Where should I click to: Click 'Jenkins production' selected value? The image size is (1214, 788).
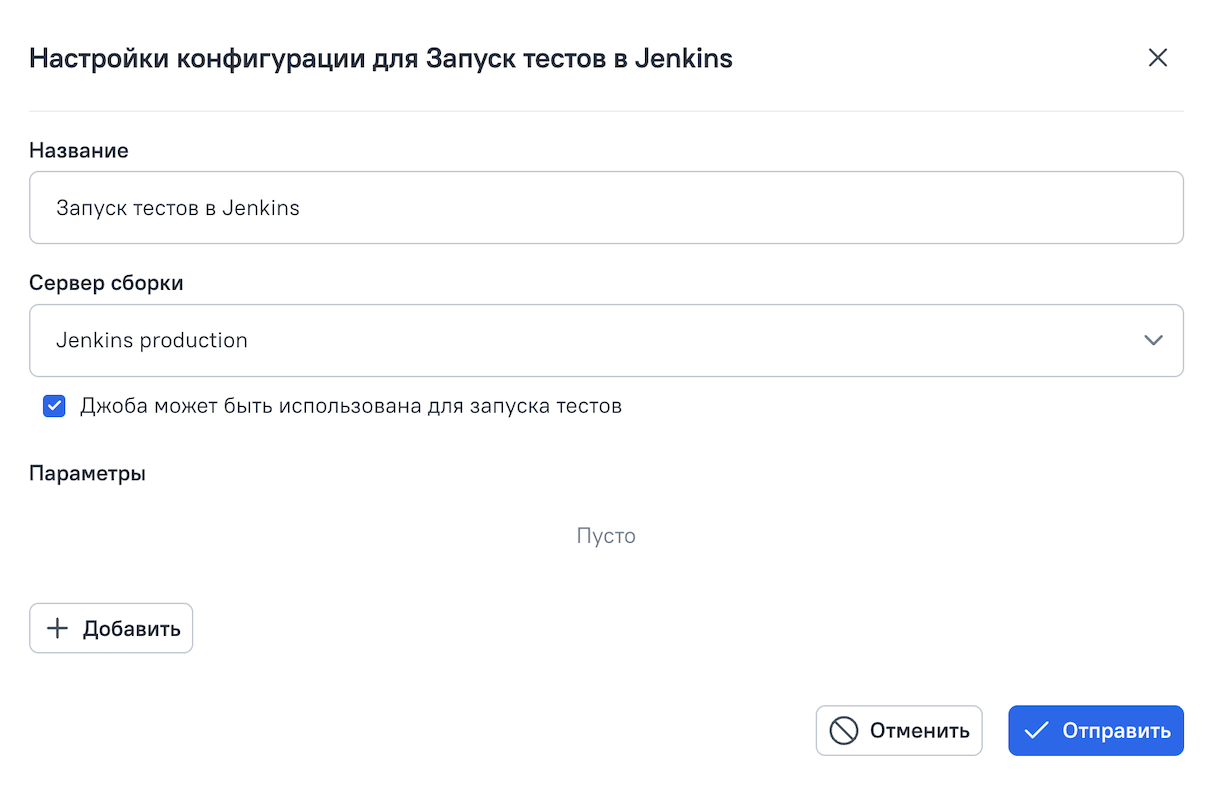point(152,340)
